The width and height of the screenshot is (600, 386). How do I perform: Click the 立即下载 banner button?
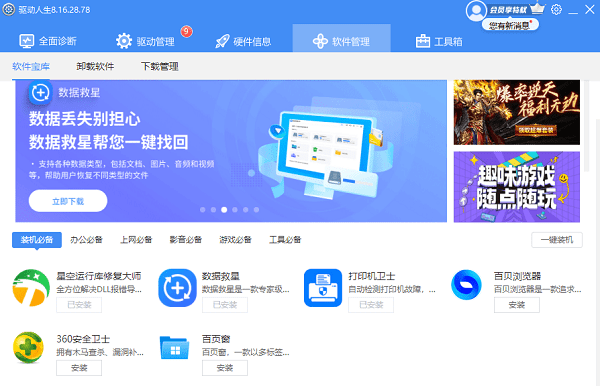(68, 201)
